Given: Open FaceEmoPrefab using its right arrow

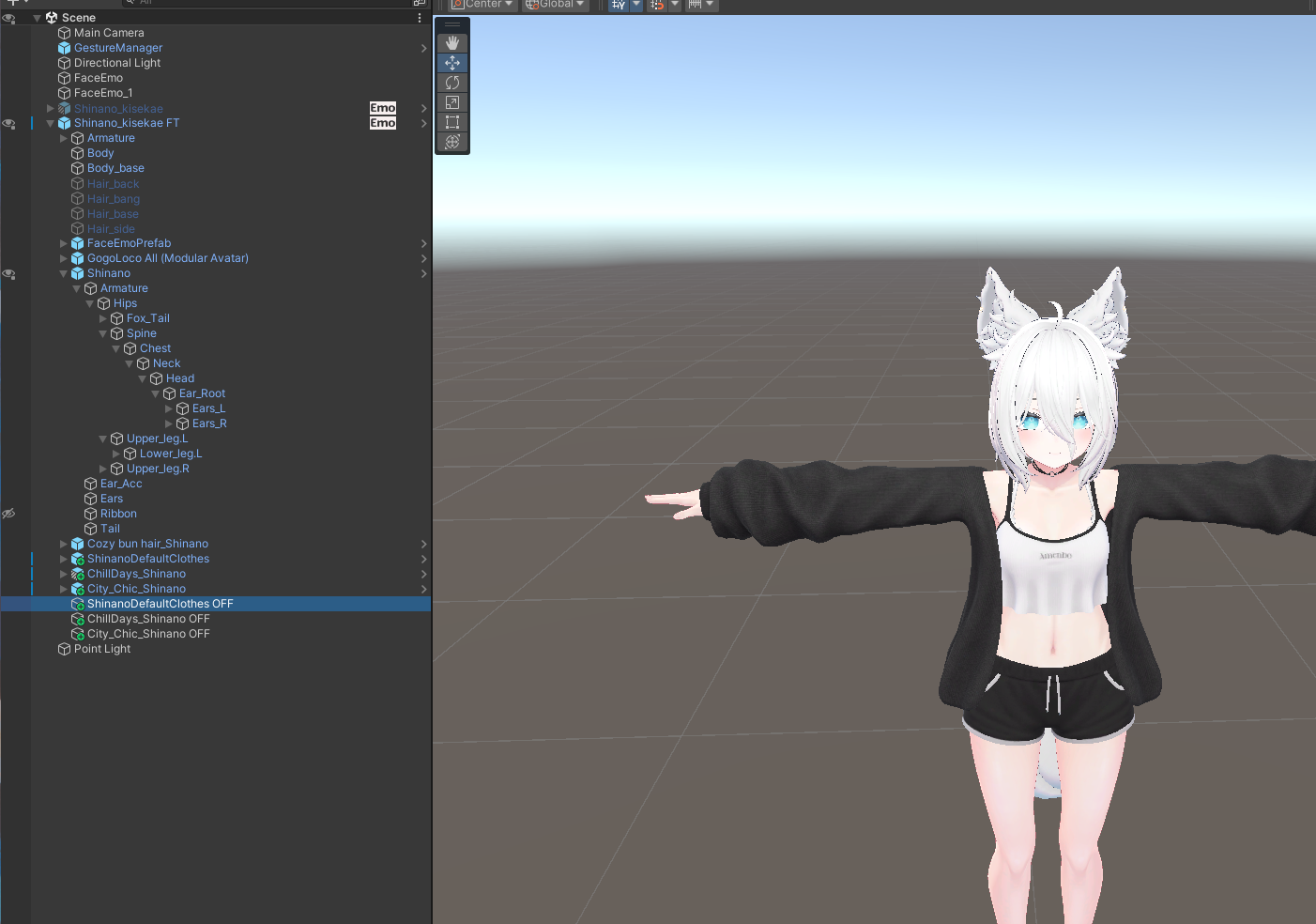Looking at the screenshot, I should 423,243.
